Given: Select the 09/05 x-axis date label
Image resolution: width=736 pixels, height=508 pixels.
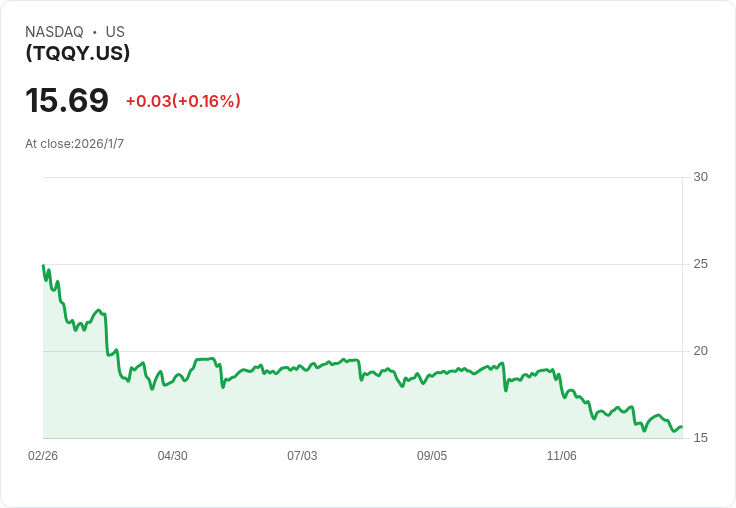Looking at the screenshot, I should pyautogui.click(x=432, y=456).
